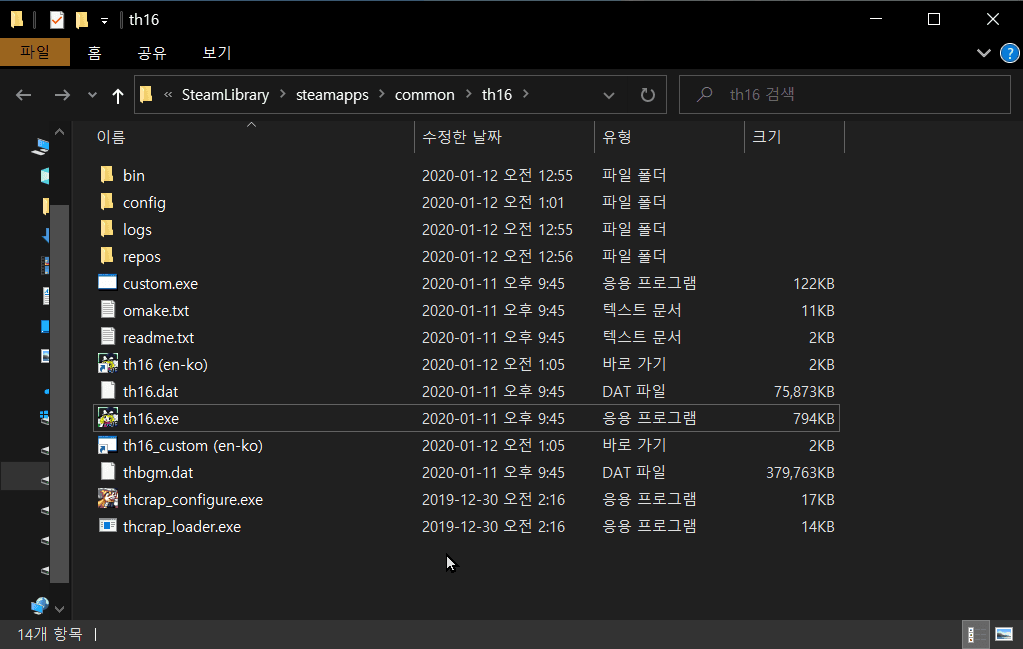Click custom.exe 122KB size cell
Viewport: 1023px width, 649px height.
pos(814,284)
